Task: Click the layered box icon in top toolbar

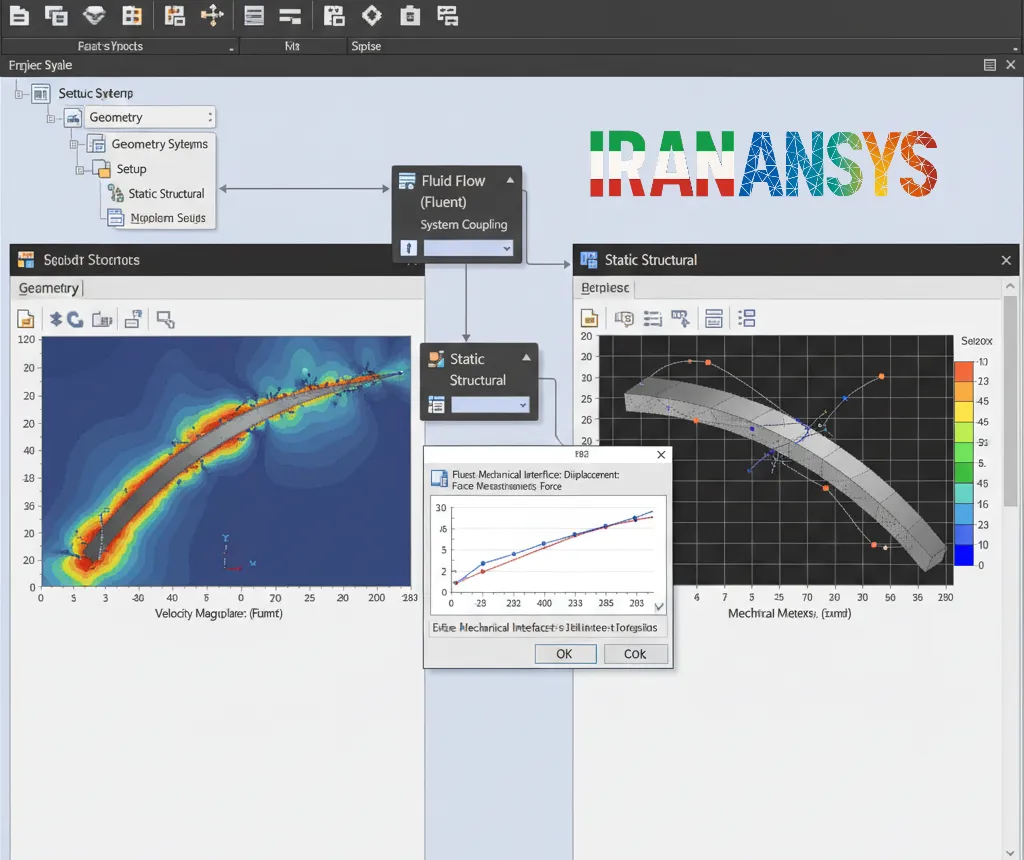Action: click(x=94, y=16)
